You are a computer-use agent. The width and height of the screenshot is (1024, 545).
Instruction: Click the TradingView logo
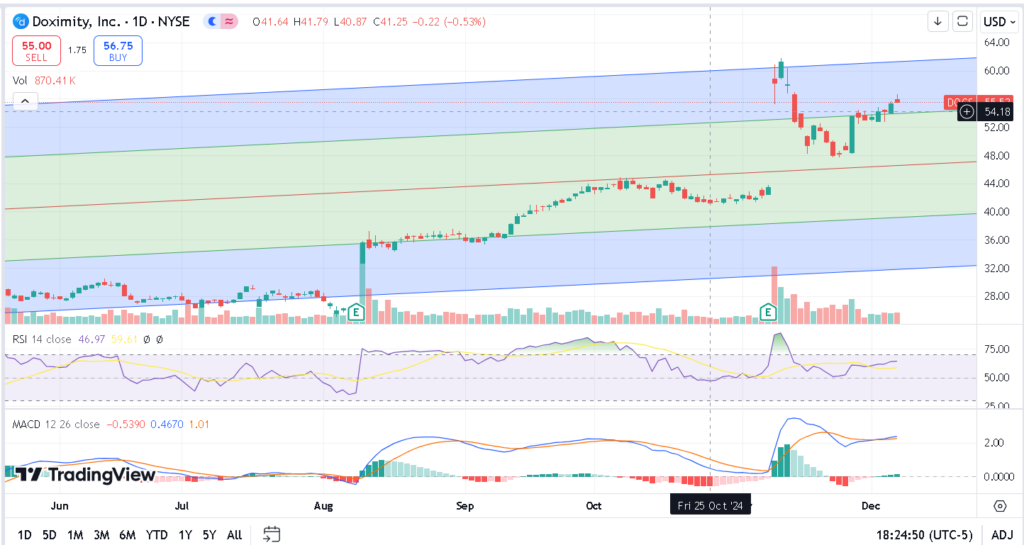click(x=85, y=475)
